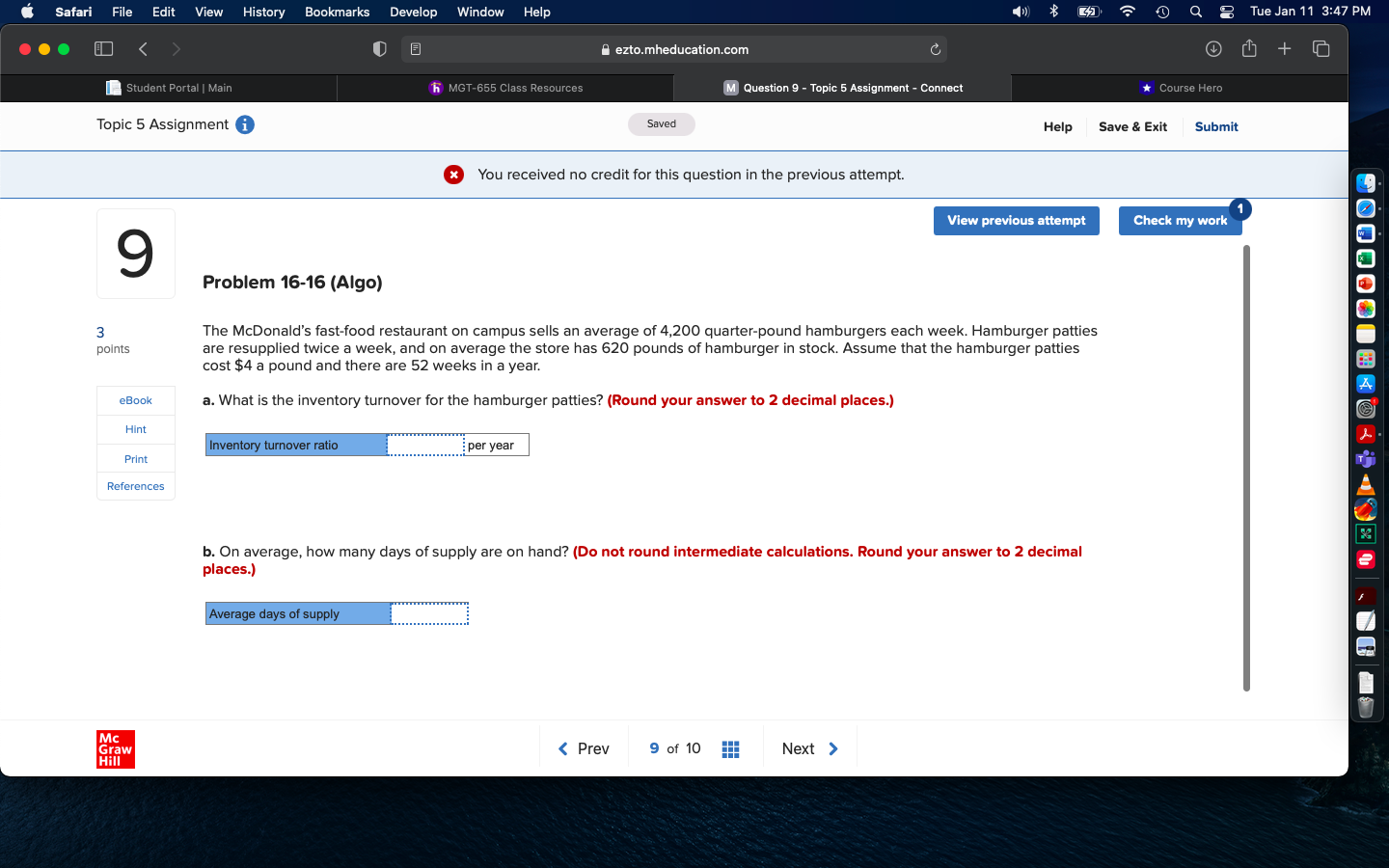The width and height of the screenshot is (1389, 868).
Task: Open ExpressVPN from the Dock
Action: 1366,559
